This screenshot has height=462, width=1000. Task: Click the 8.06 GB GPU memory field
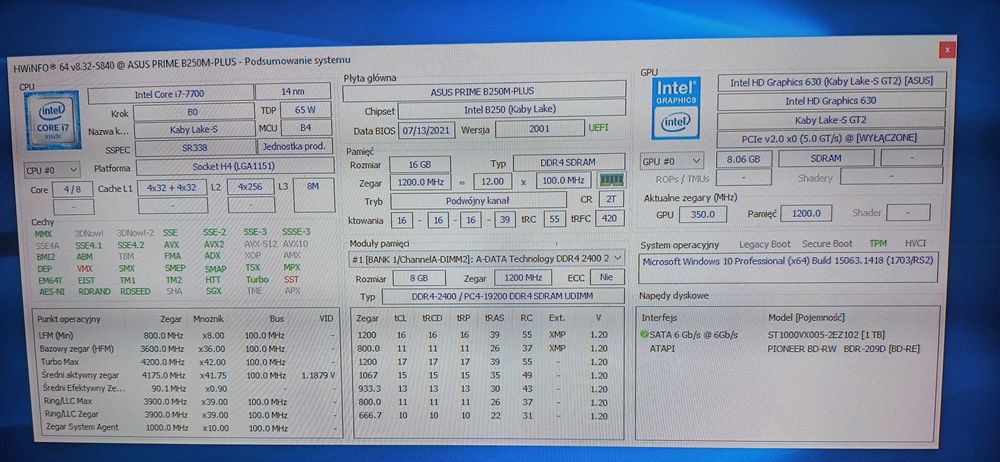coord(744,159)
